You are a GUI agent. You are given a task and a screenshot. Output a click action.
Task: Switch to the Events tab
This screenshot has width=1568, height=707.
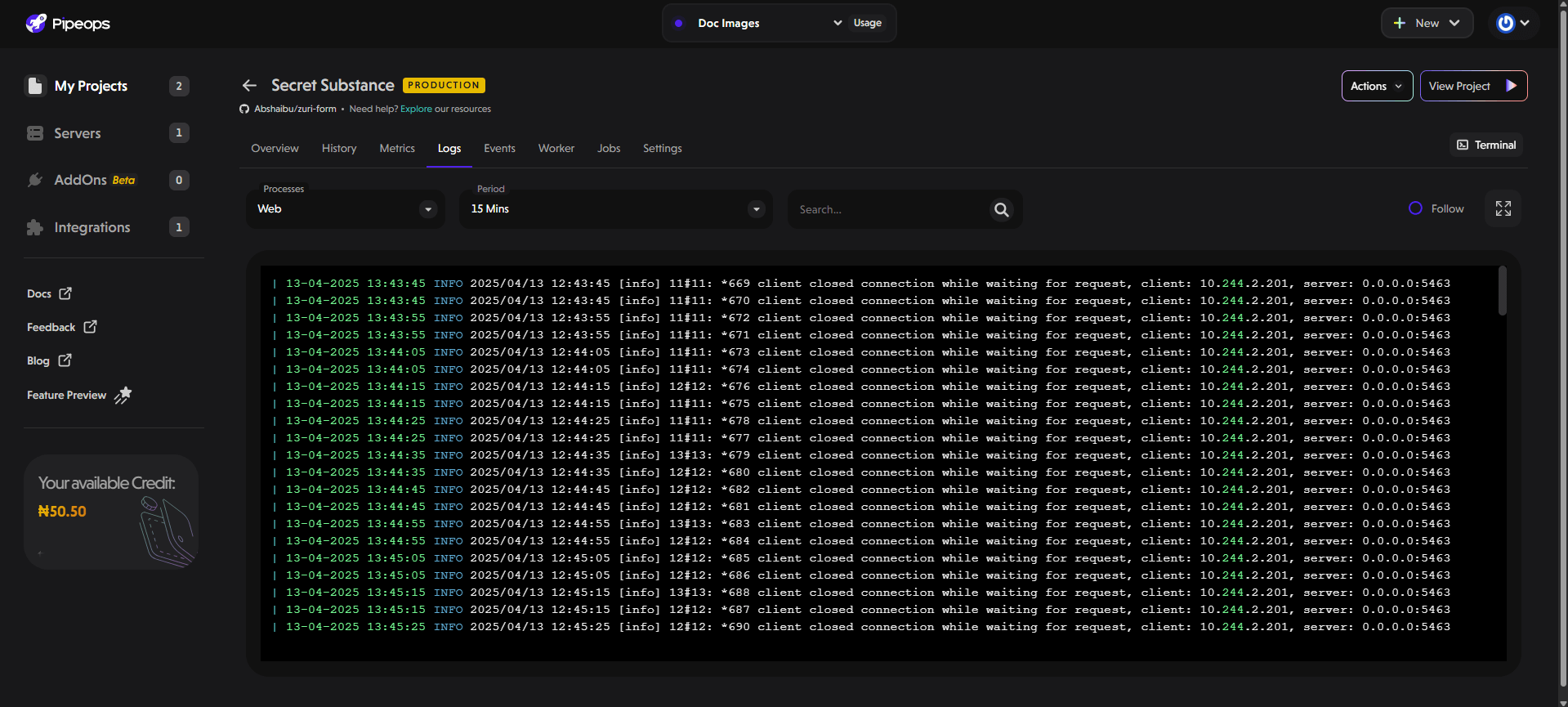click(x=499, y=148)
